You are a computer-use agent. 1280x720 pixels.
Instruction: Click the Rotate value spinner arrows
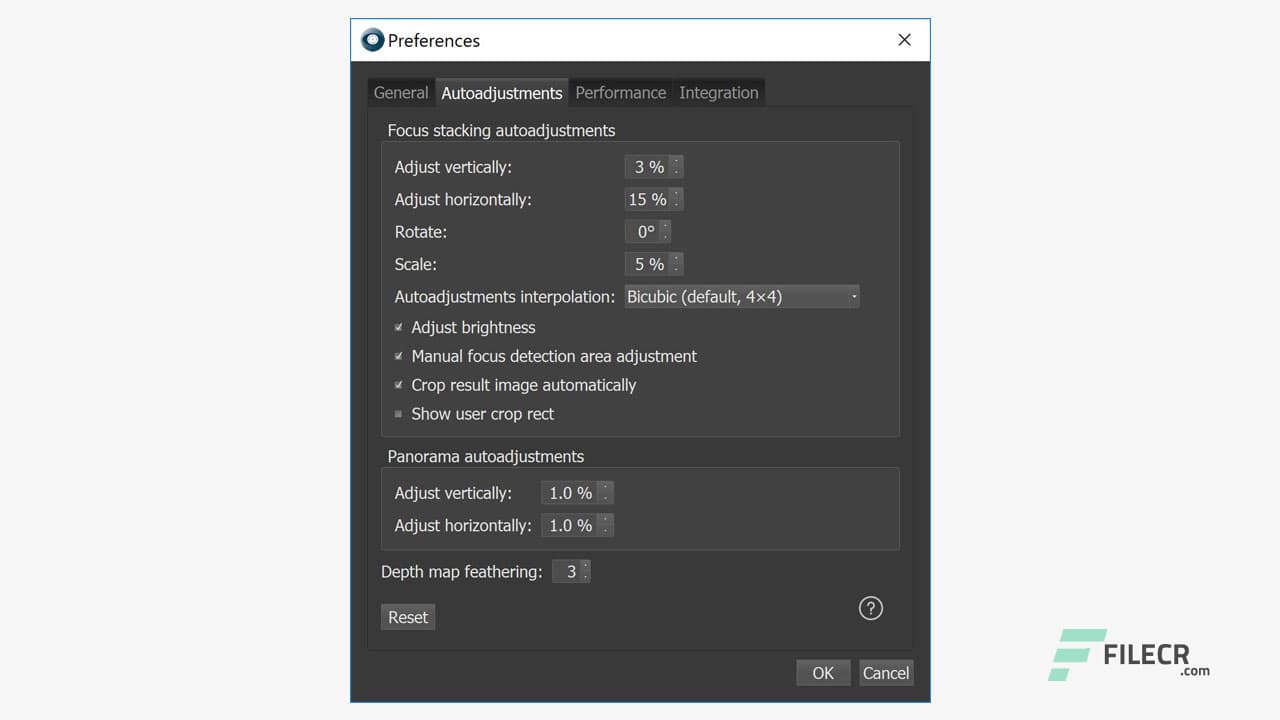[x=665, y=232]
